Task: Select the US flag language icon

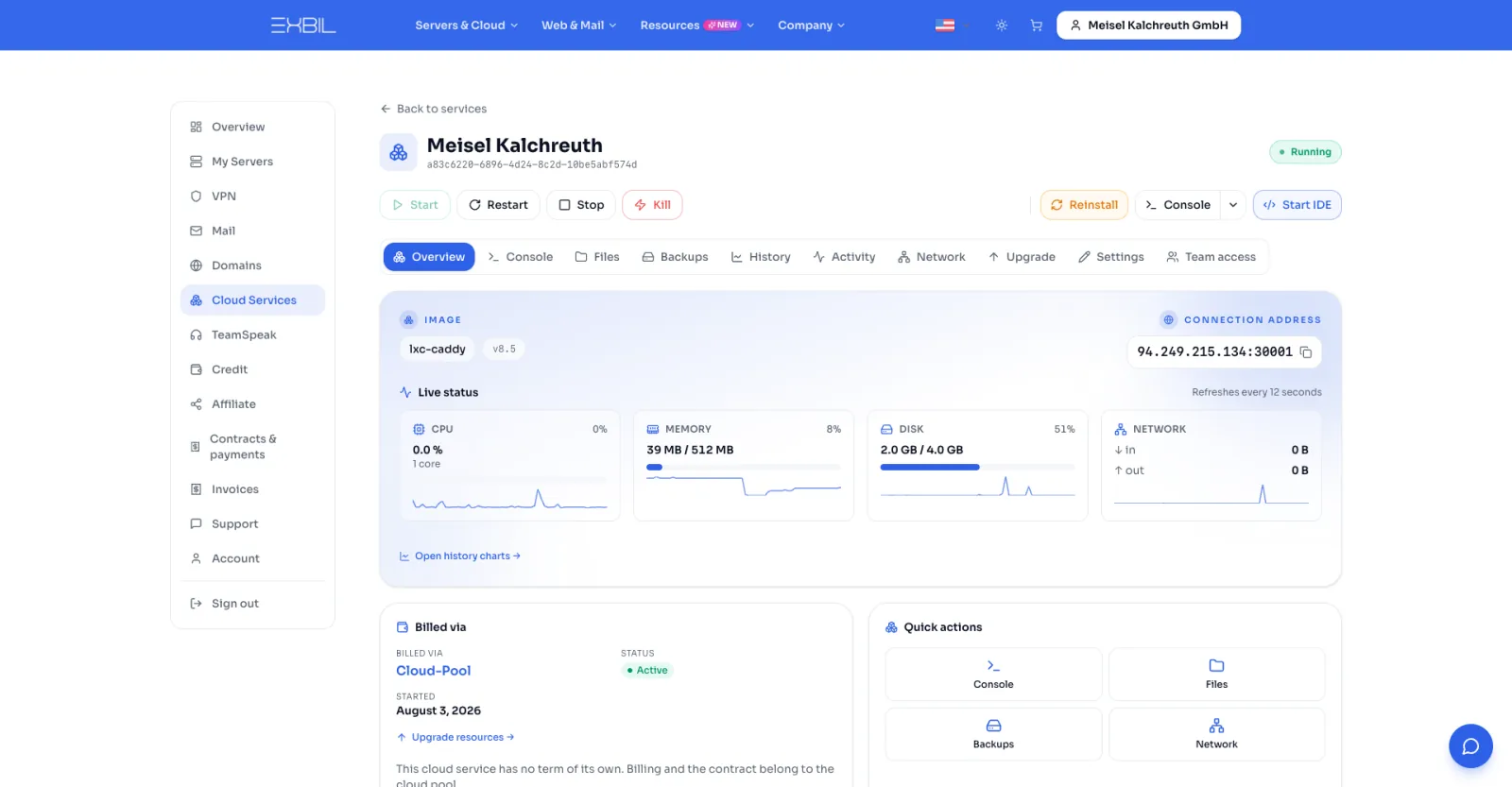Action: 945,26
